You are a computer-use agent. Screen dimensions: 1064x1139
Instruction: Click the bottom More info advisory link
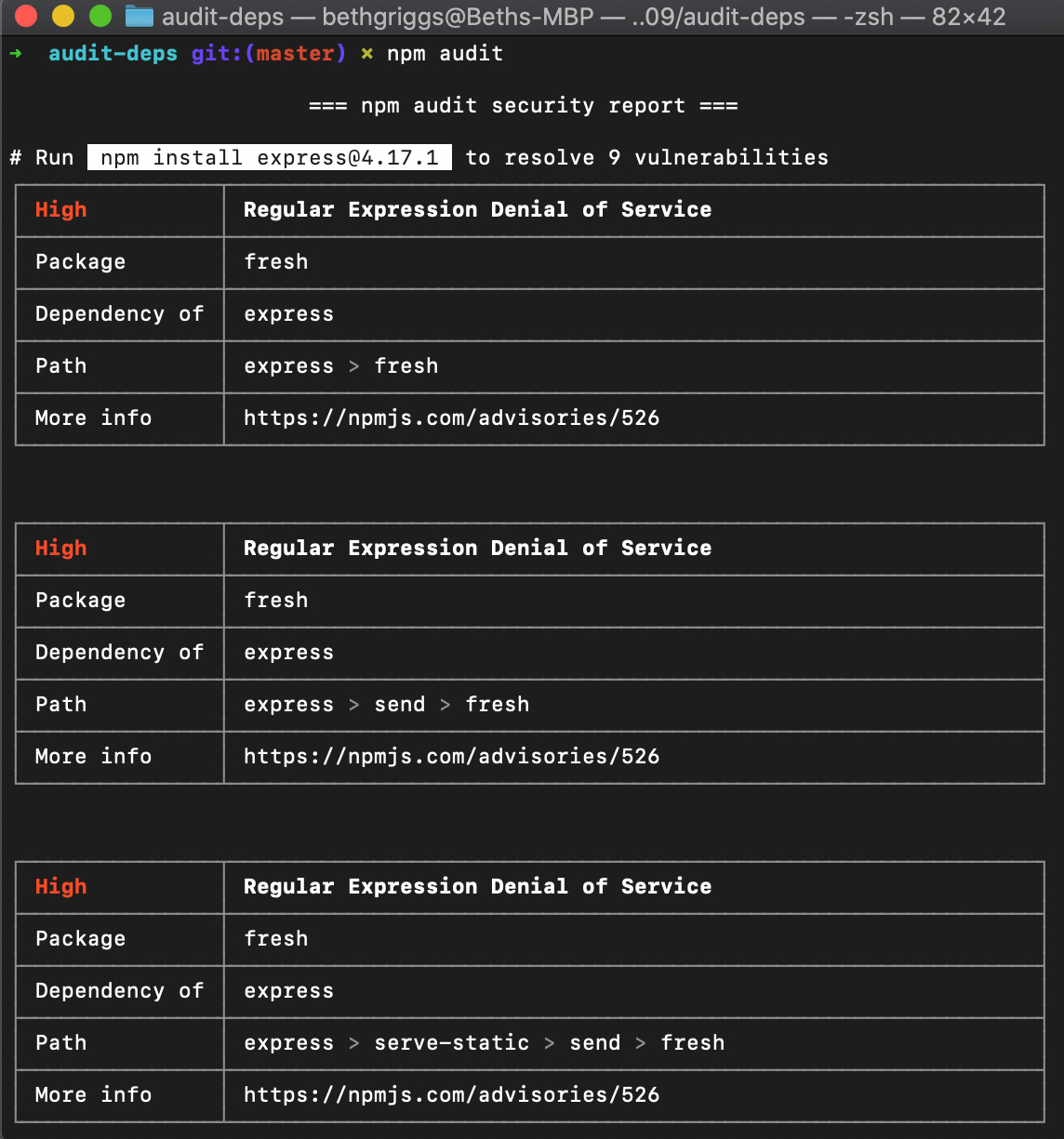[x=451, y=1095]
